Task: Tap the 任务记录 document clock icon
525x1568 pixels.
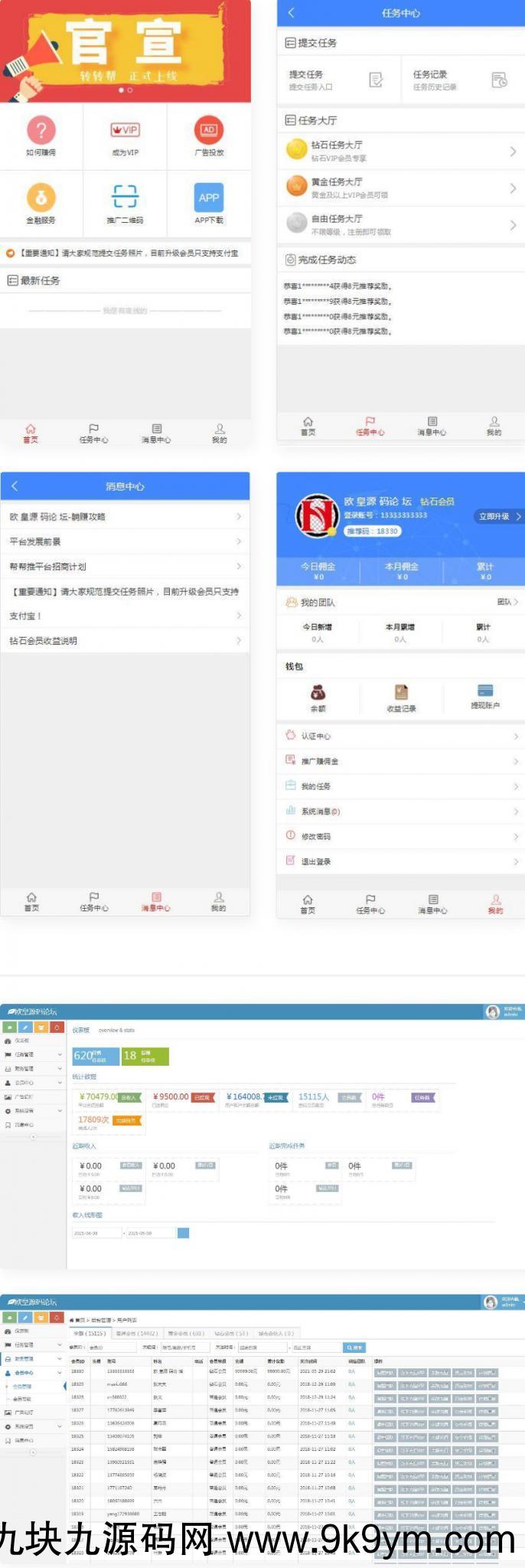Action: pos(499,80)
